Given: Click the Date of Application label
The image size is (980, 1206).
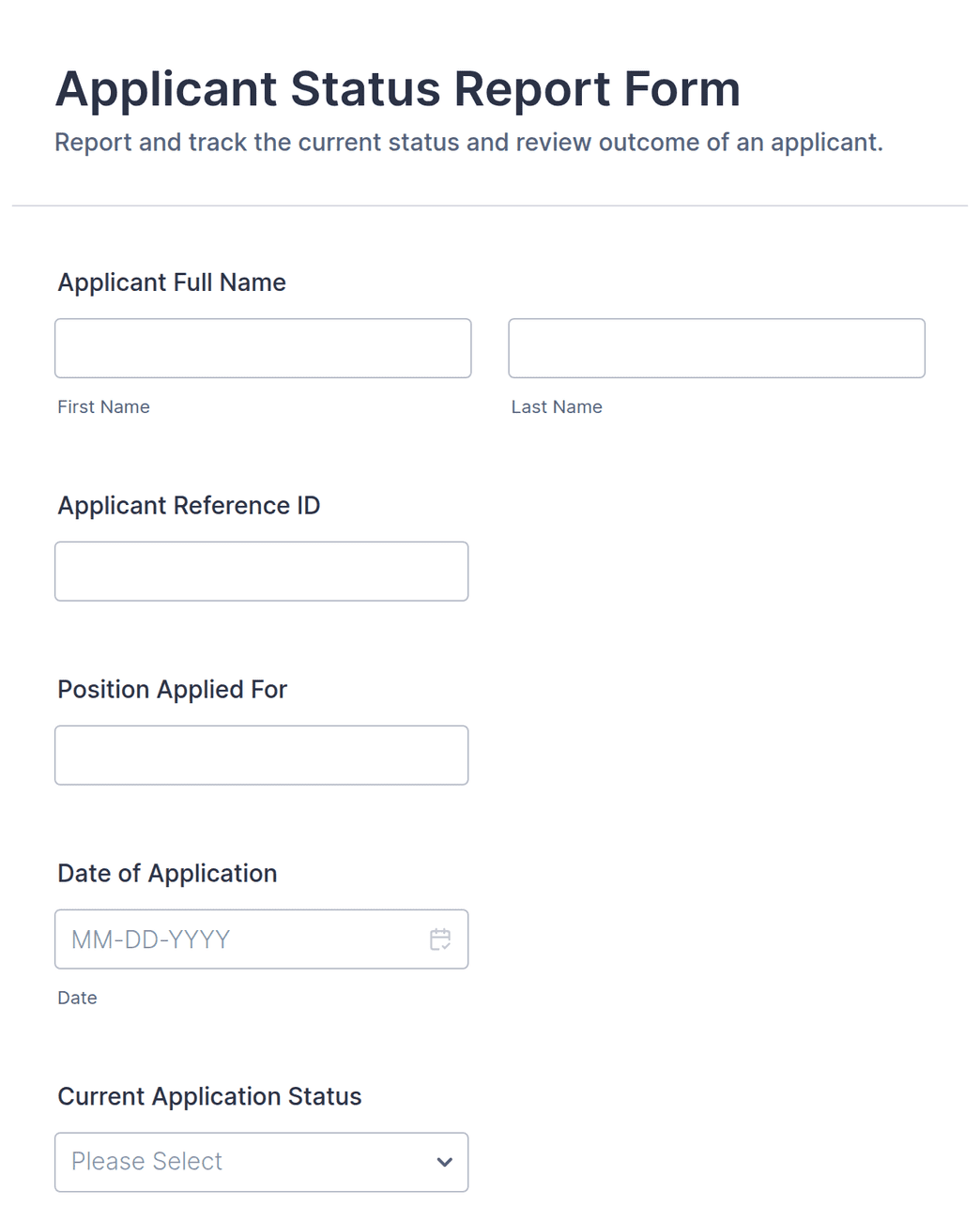Looking at the screenshot, I should pos(167,874).
